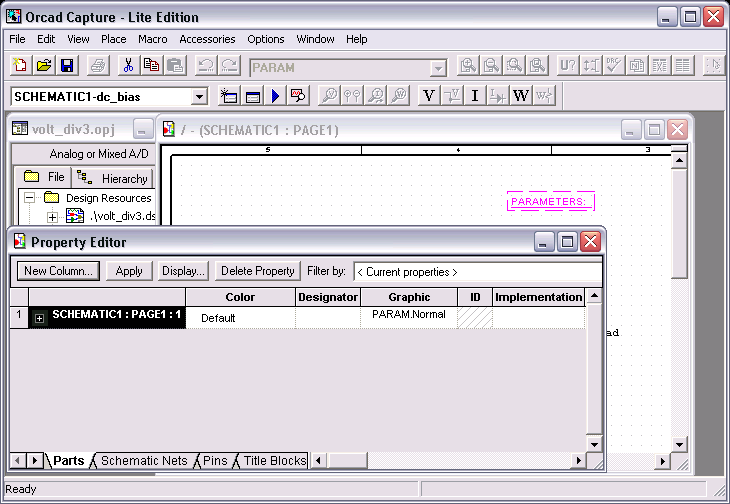This screenshot has width=730, height=504.
Task: Open a file using the folder icon
Action: (44, 66)
